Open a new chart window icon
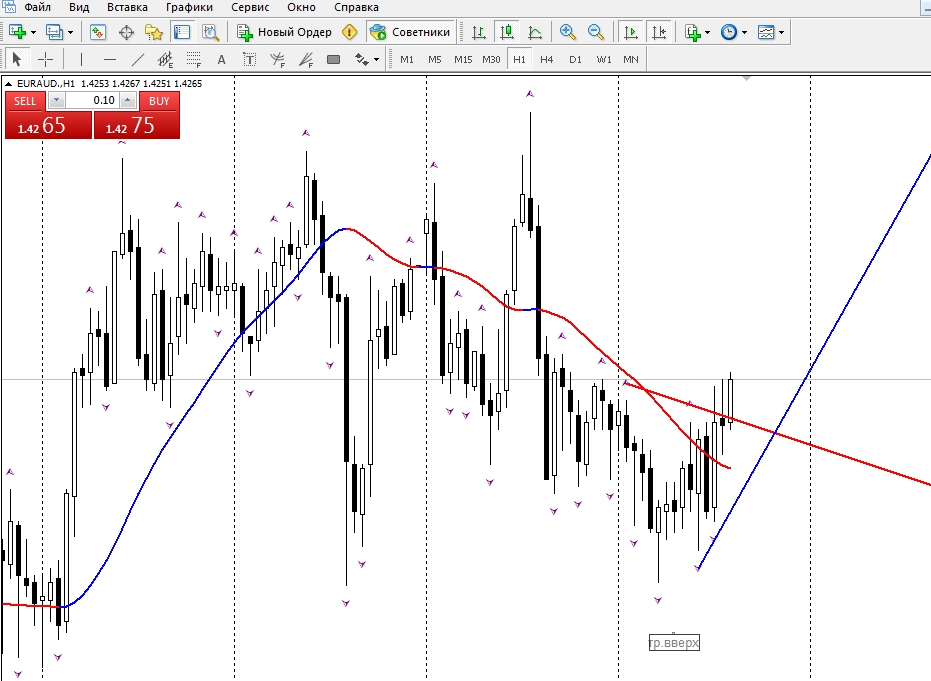931x681 pixels. pyautogui.click(x=17, y=32)
